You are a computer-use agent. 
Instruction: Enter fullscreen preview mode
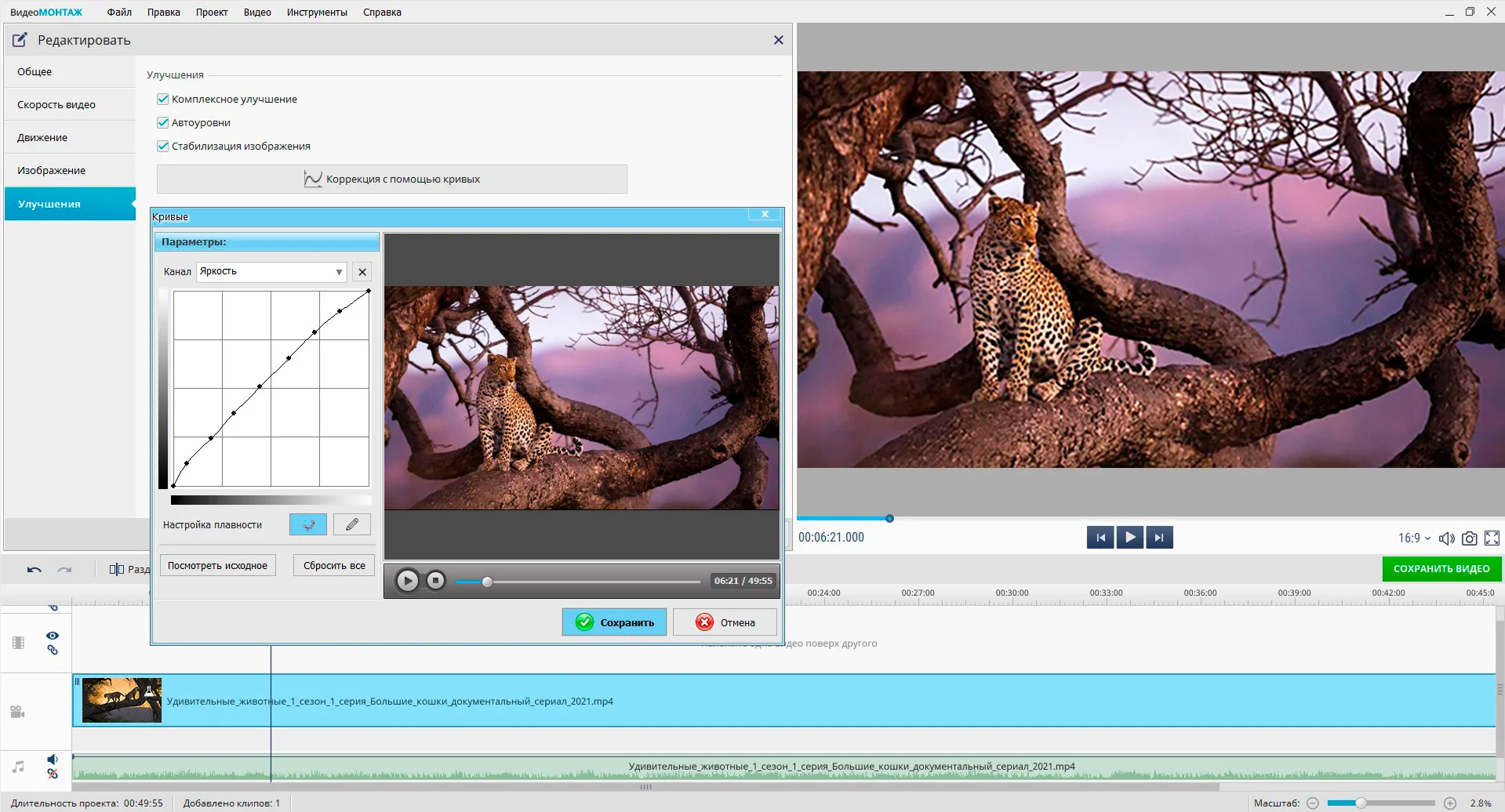(1492, 538)
